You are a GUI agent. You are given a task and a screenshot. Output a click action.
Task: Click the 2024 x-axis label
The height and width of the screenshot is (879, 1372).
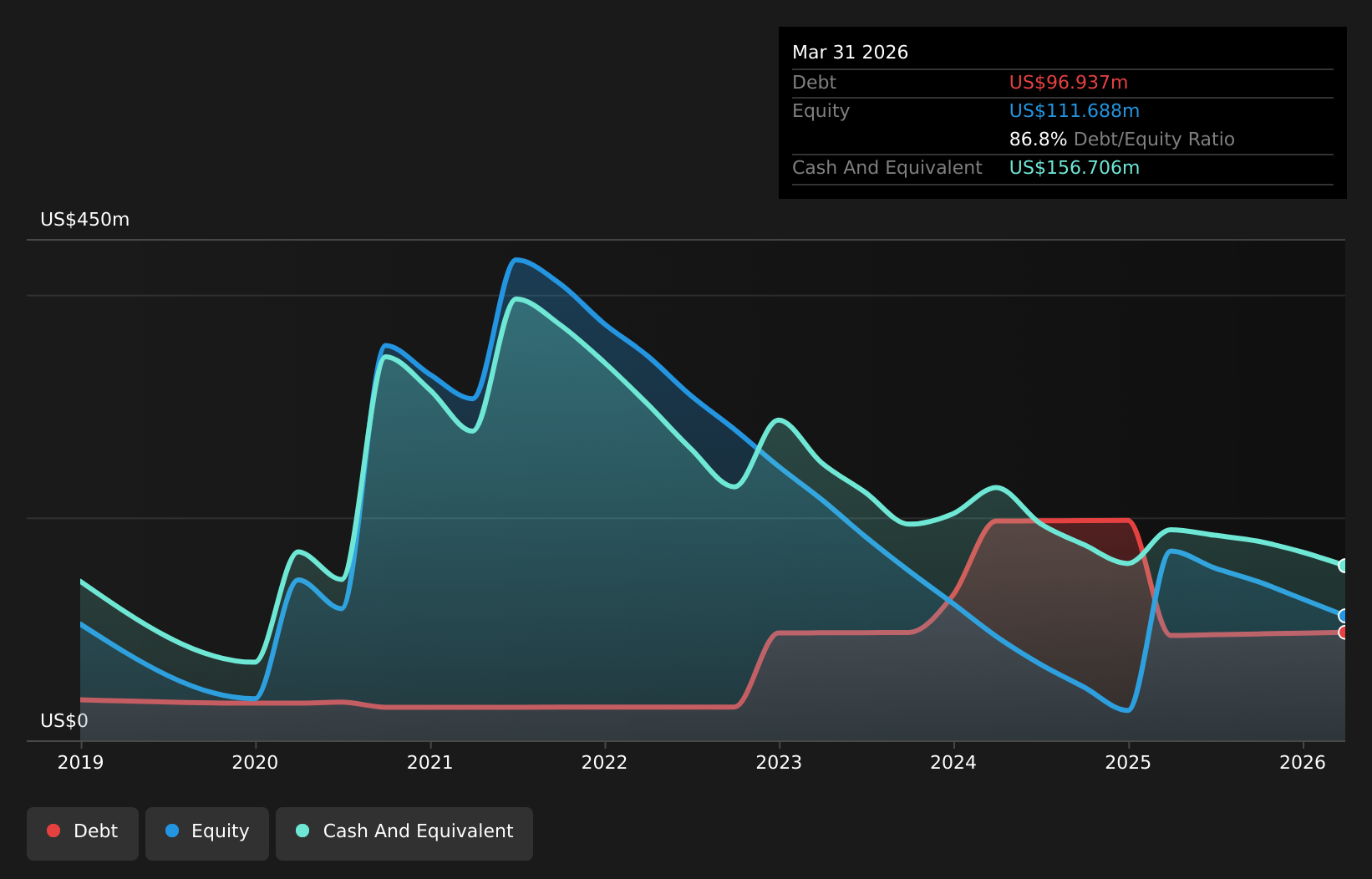click(x=953, y=763)
